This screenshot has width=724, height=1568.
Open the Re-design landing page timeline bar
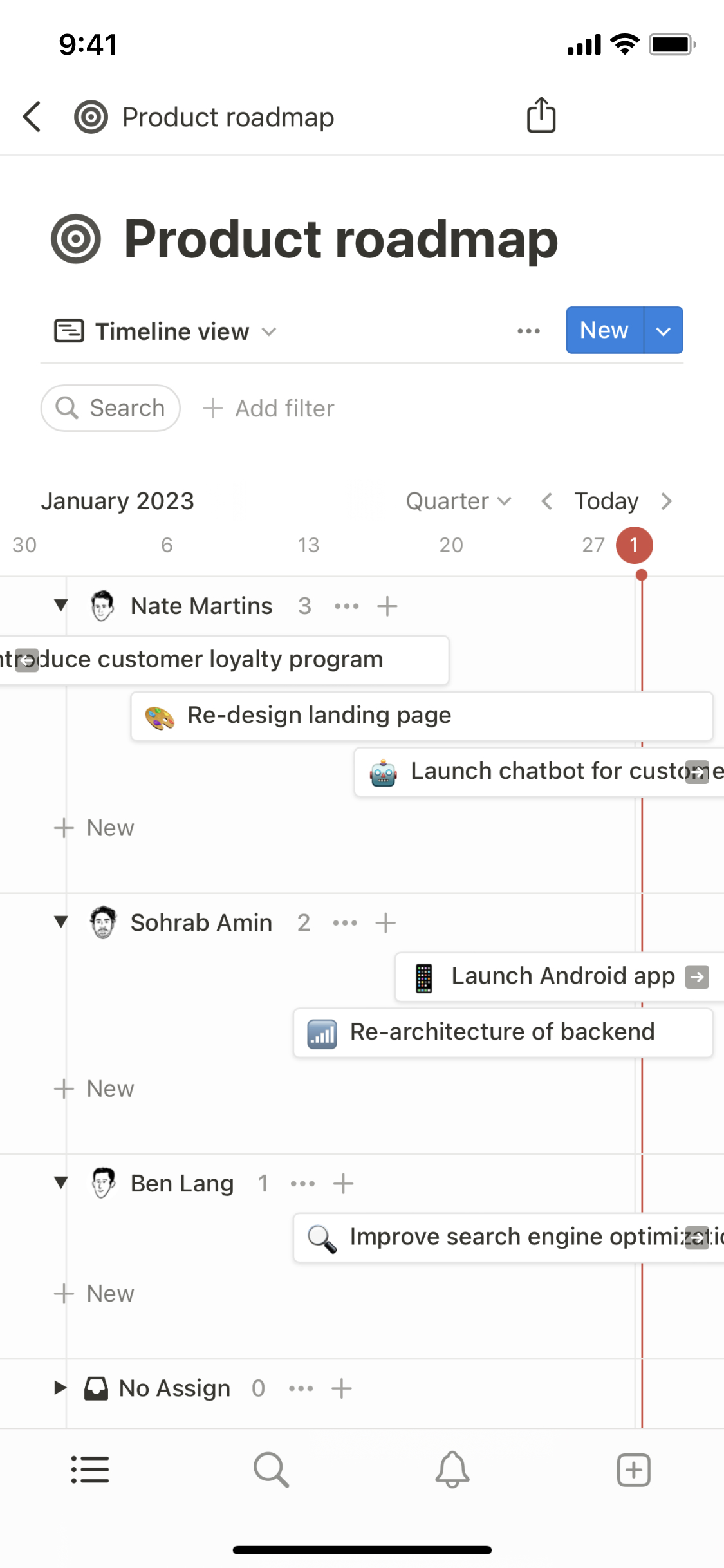422,716
